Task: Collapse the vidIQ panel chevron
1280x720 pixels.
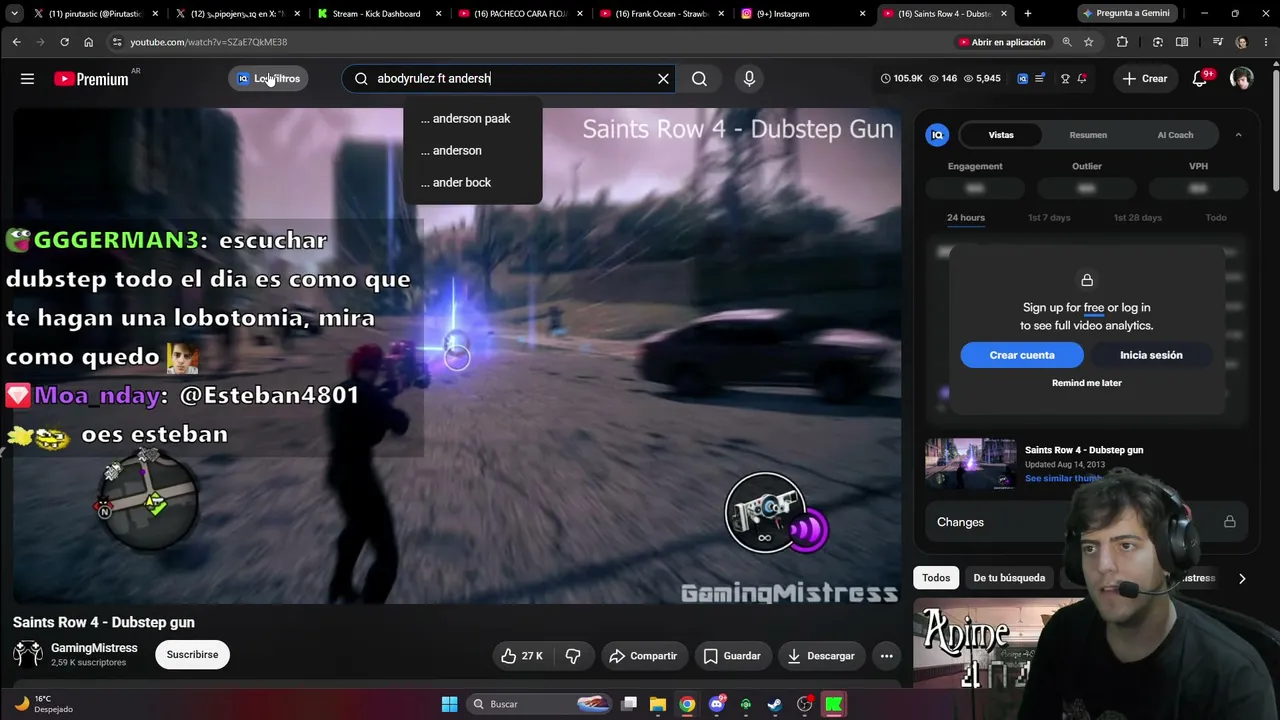Action: pos(1238,135)
